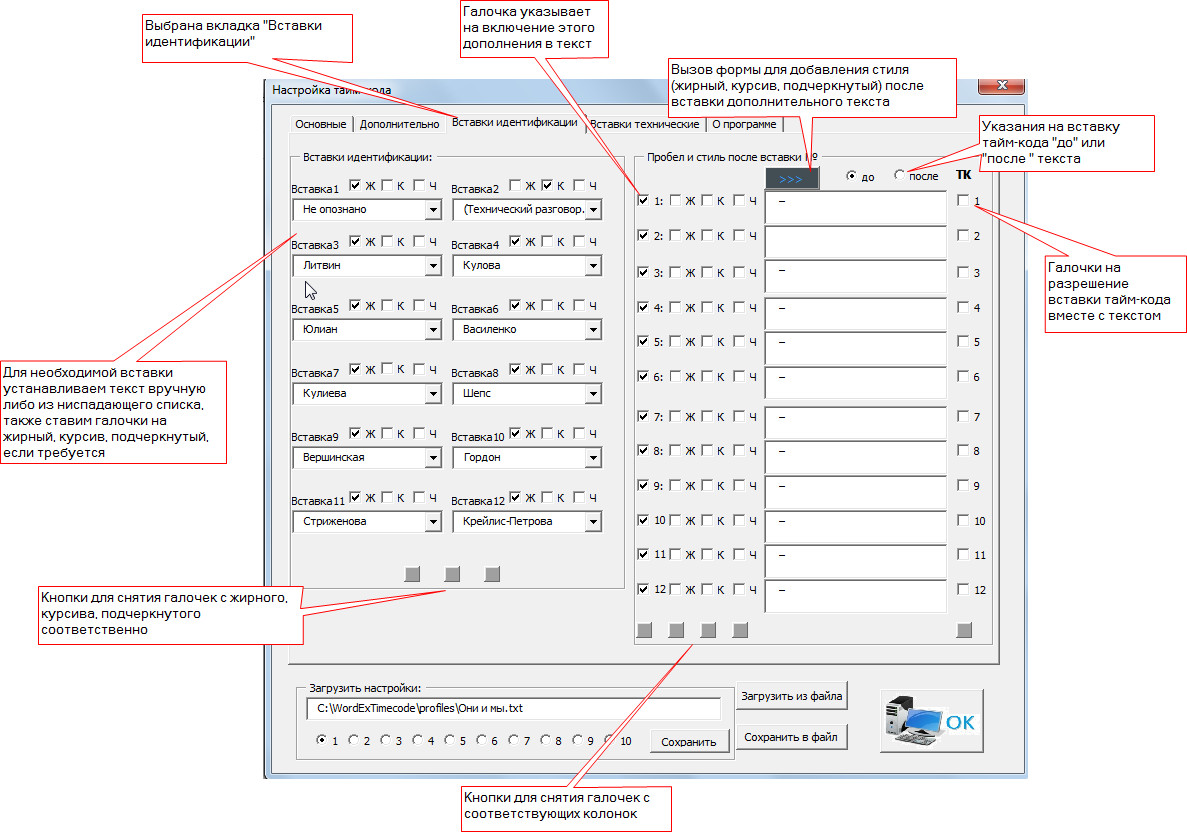Click the >>> style form button
Screen dimensions: 1187x832
click(791, 179)
